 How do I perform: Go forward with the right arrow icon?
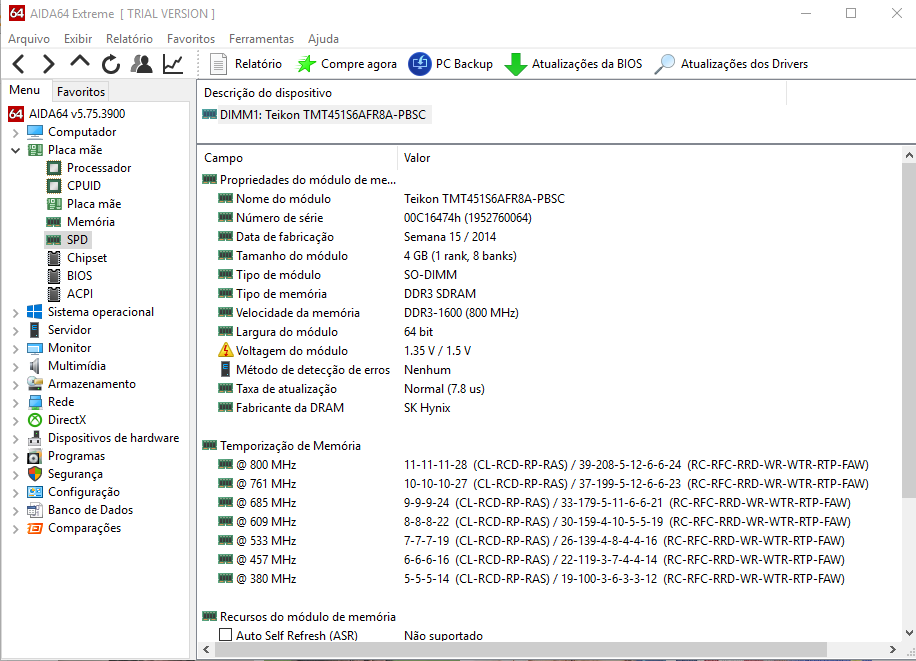tap(49, 64)
